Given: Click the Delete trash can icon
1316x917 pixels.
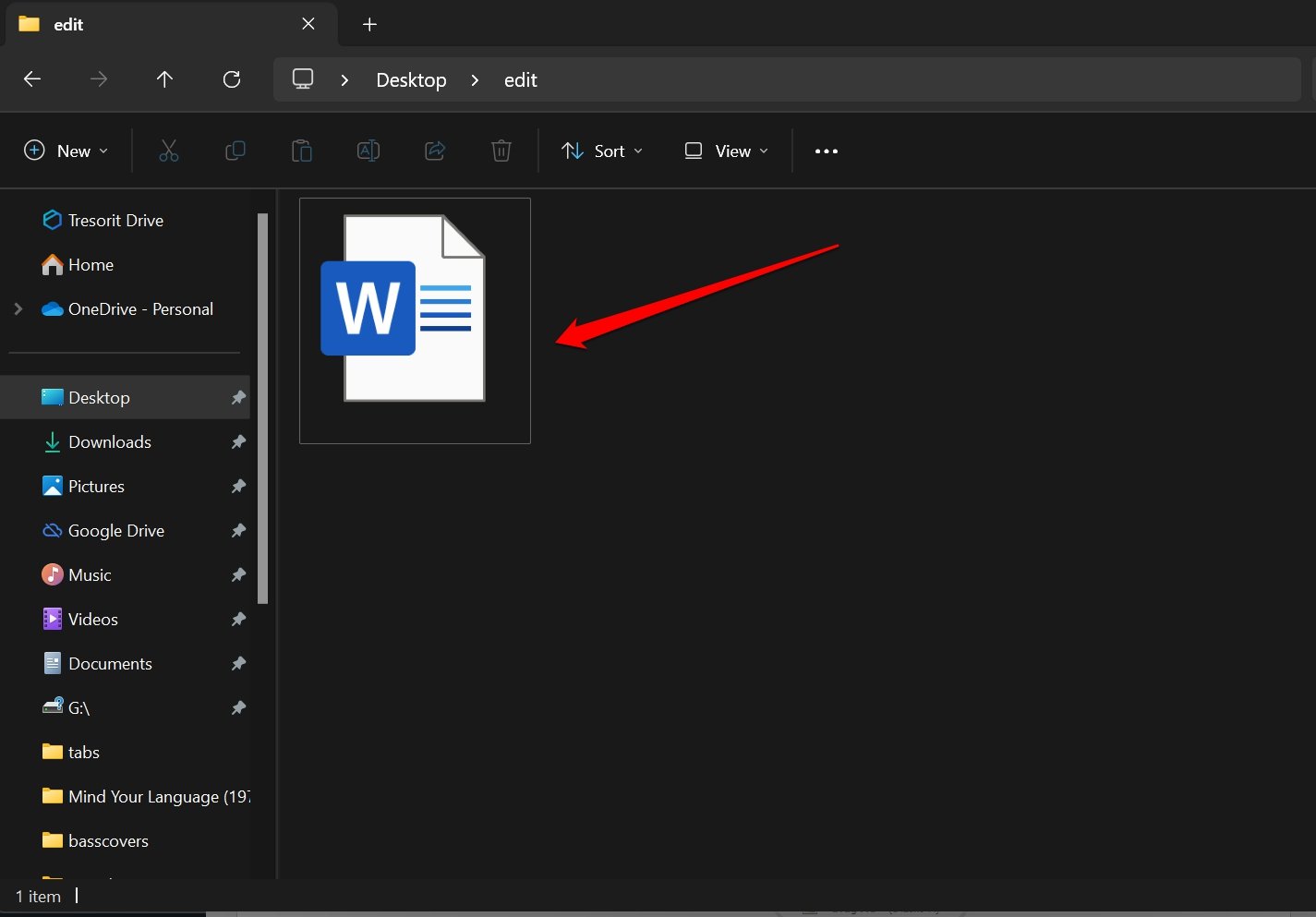Looking at the screenshot, I should tap(501, 151).
